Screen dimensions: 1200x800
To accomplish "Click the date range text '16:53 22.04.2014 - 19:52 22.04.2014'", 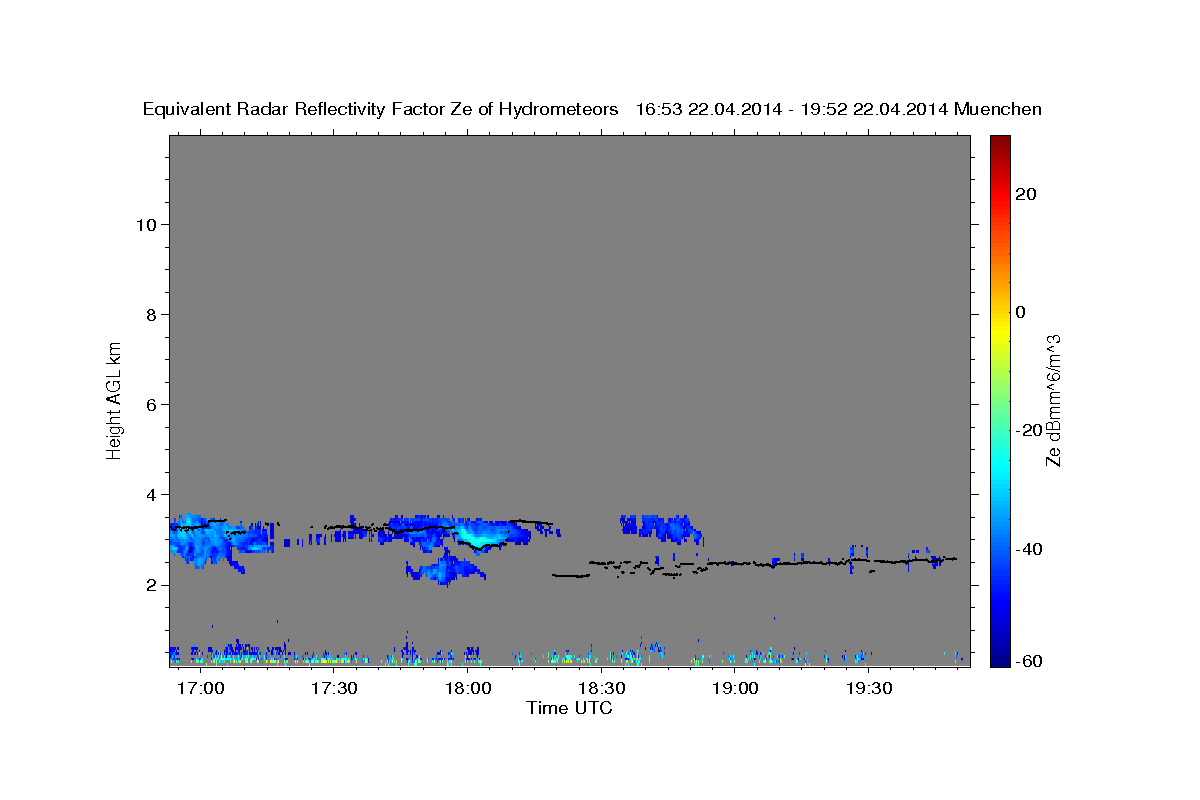I will (792, 109).
